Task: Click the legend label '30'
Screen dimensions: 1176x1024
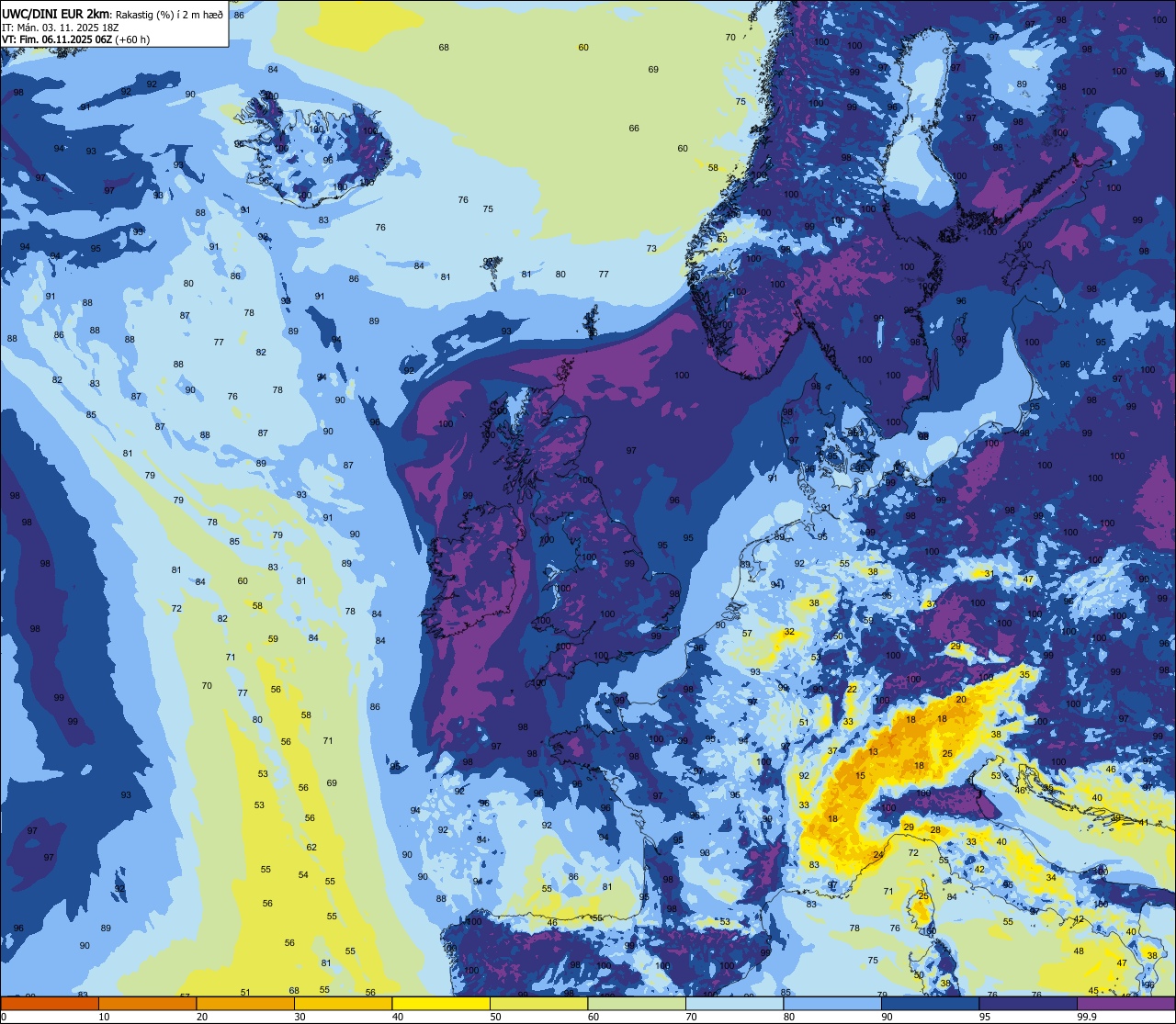Action: (x=300, y=1017)
